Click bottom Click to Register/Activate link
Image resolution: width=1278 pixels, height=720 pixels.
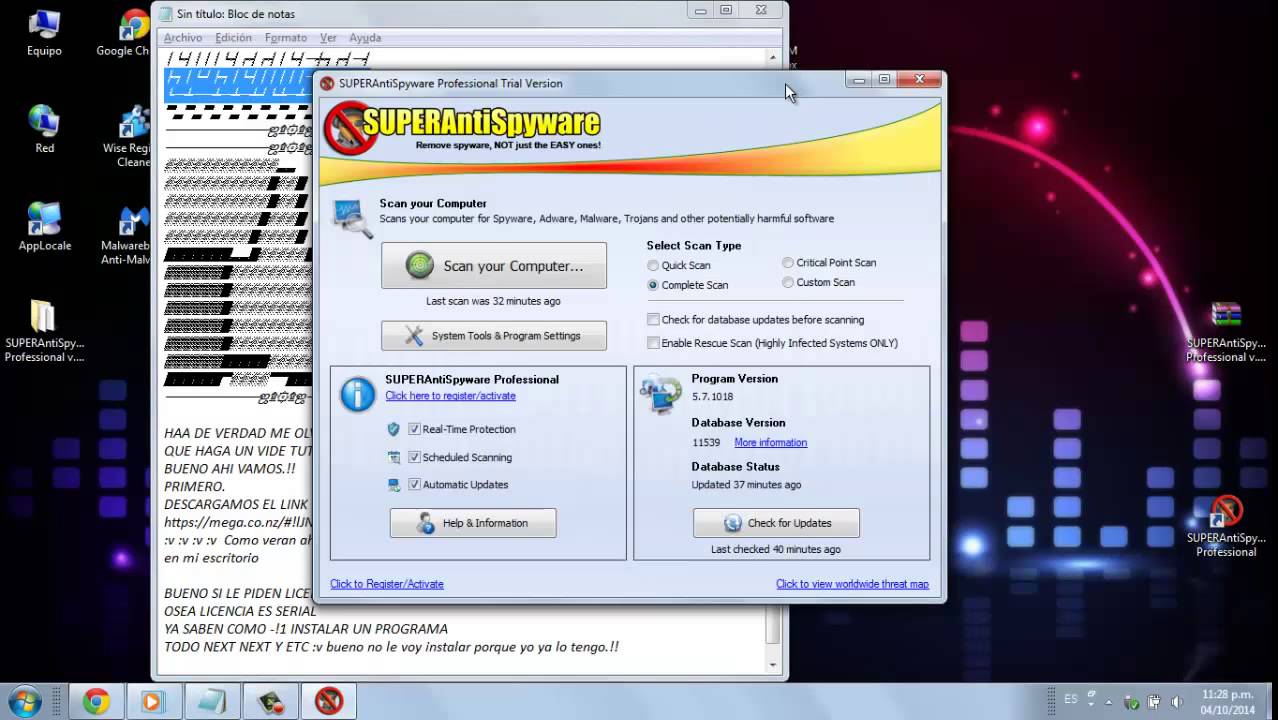[x=387, y=584]
